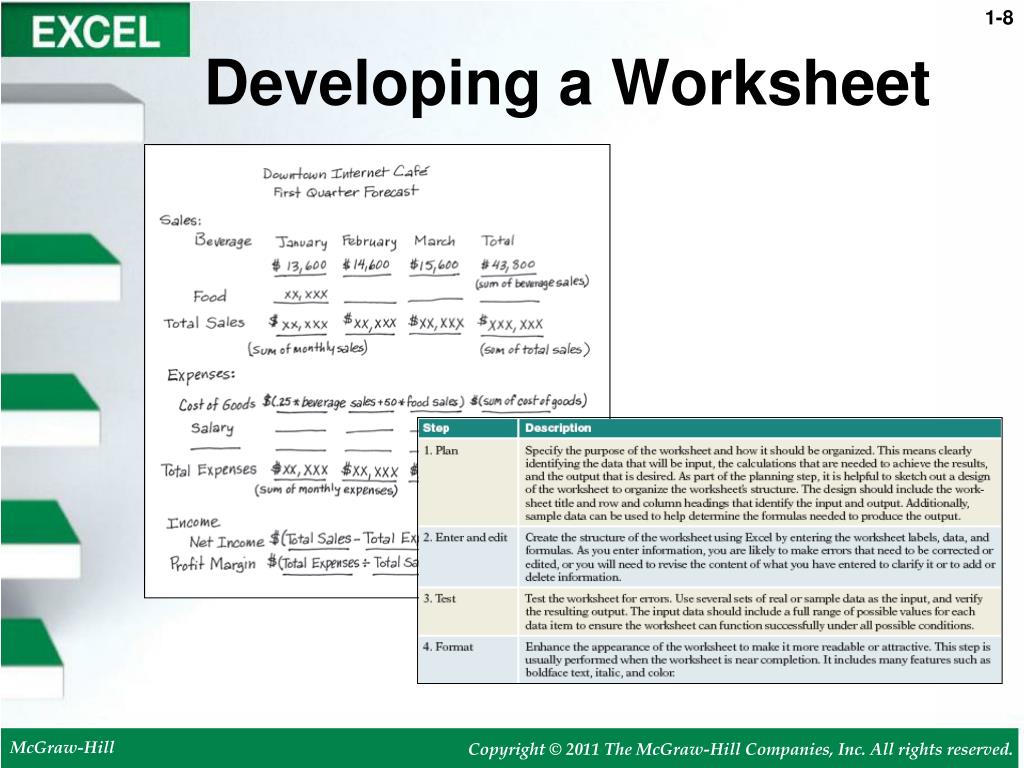Click the 'Profit Margin' row label
The width and height of the screenshot is (1024, 768).
(213, 564)
